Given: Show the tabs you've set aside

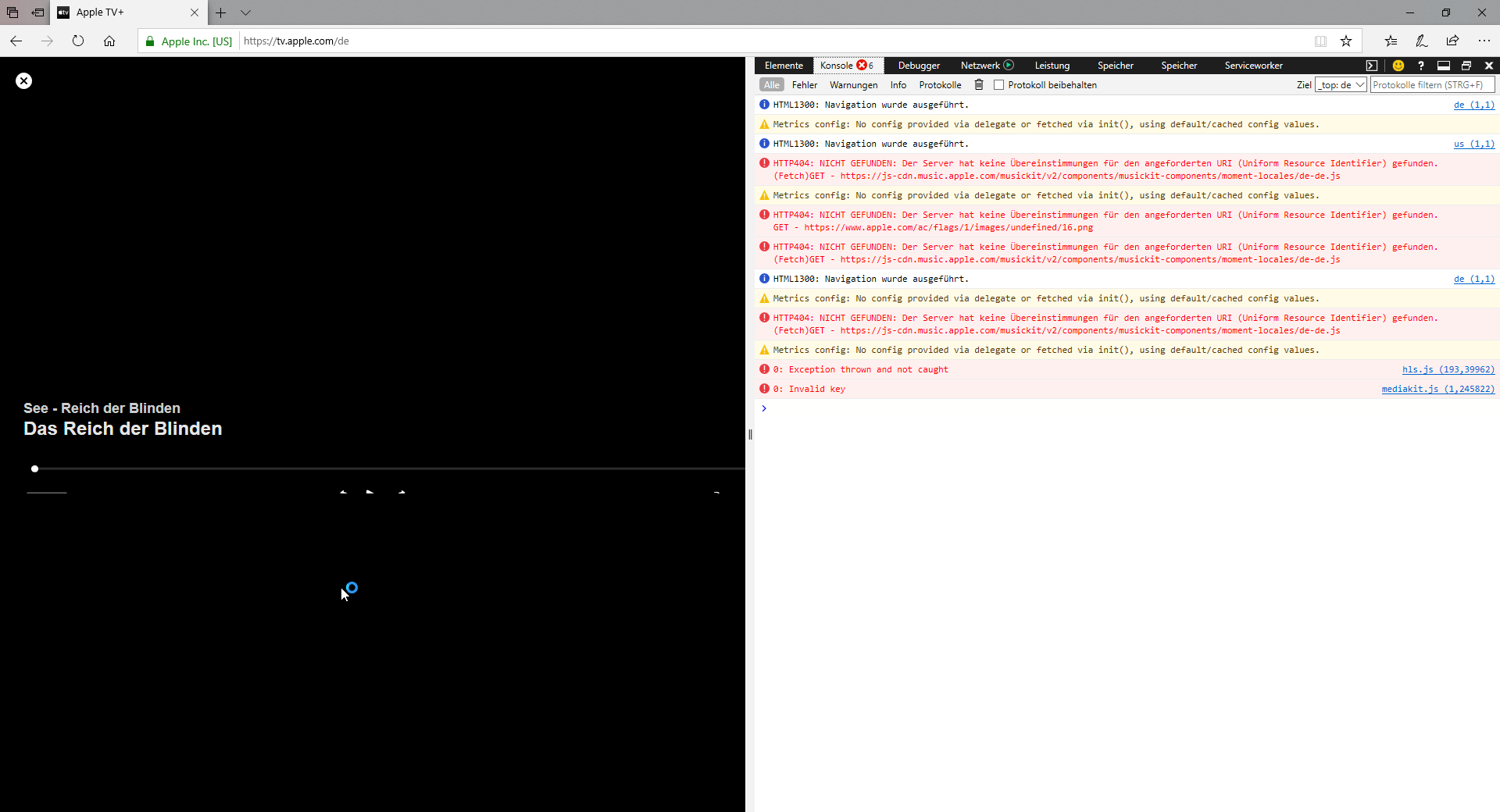Looking at the screenshot, I should coord(12,12).
